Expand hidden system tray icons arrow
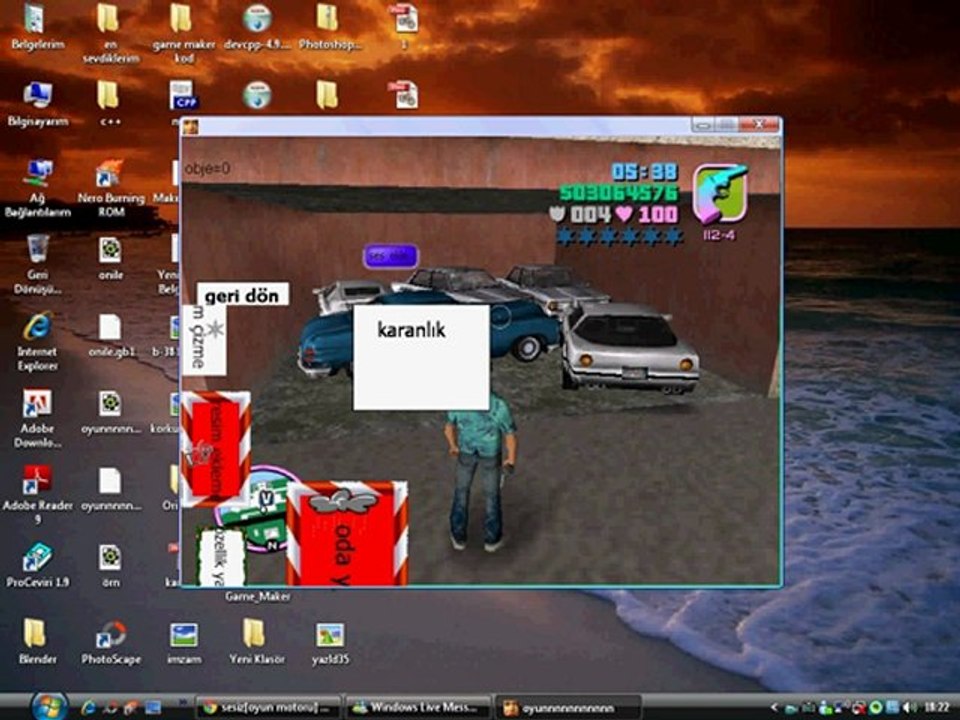The width and height of the screenshot is (960, 720). click(774, 708)
